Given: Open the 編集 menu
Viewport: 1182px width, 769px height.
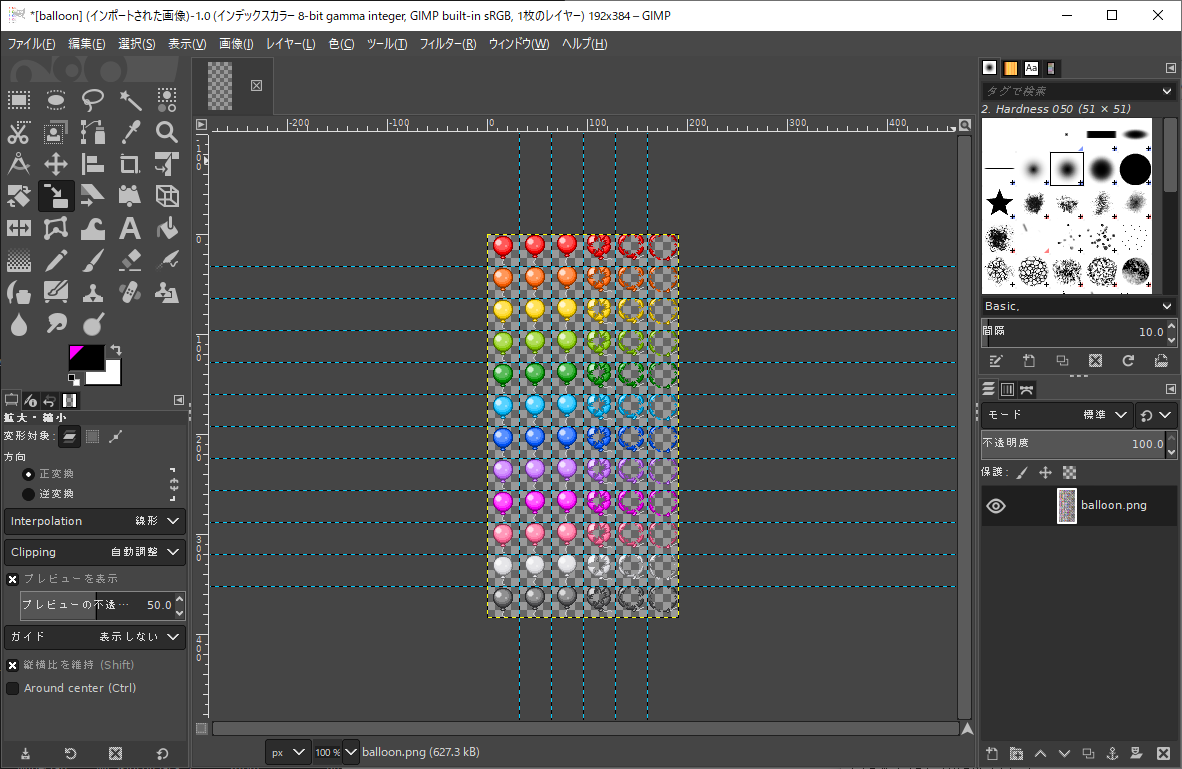Looking at the screenshot, I should pyautogui.click(x=87, y=44).
